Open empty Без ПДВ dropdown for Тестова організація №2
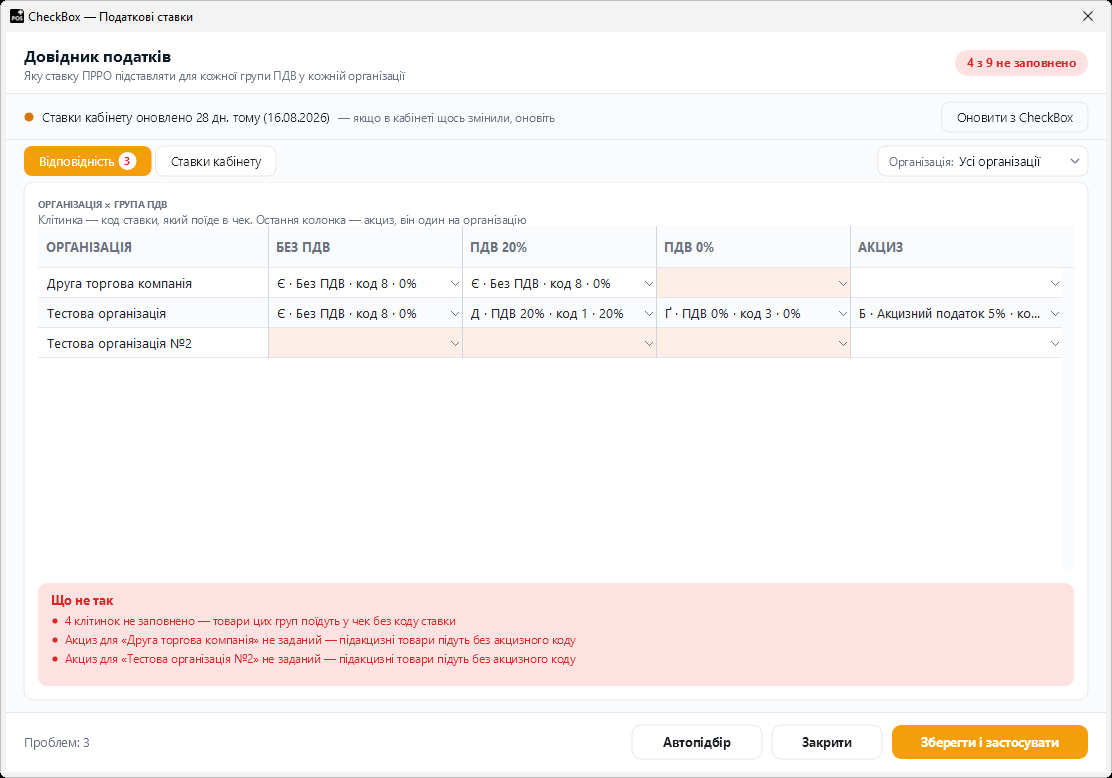 (x=366, y=343)
